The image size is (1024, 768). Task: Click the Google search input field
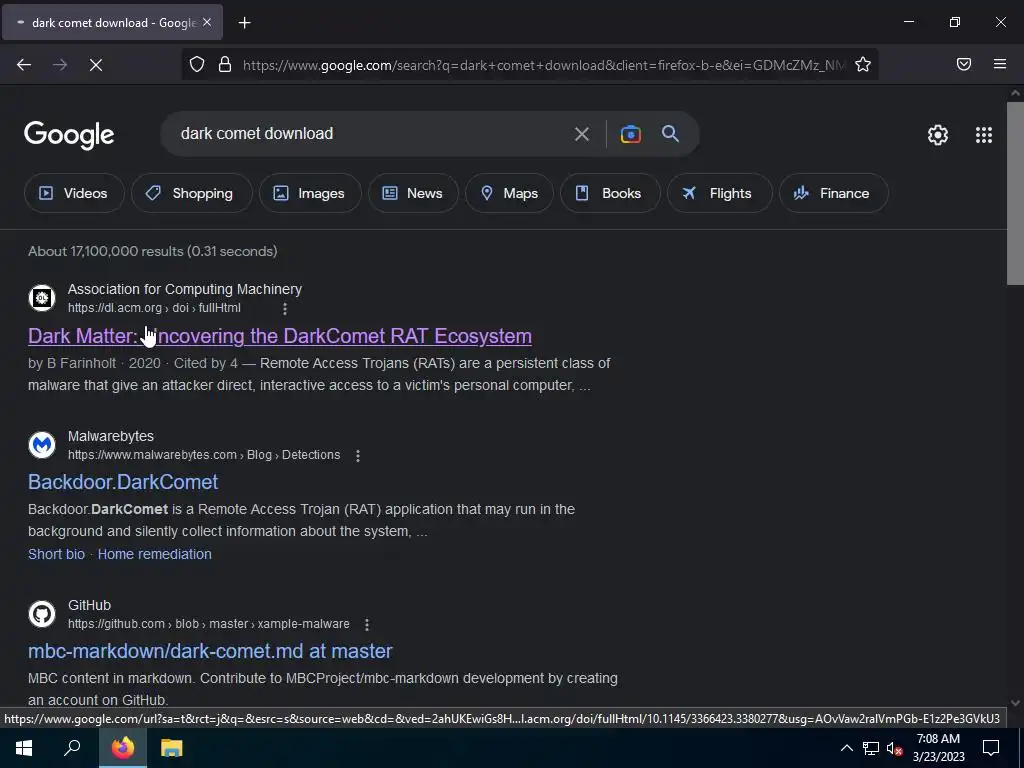372,134
